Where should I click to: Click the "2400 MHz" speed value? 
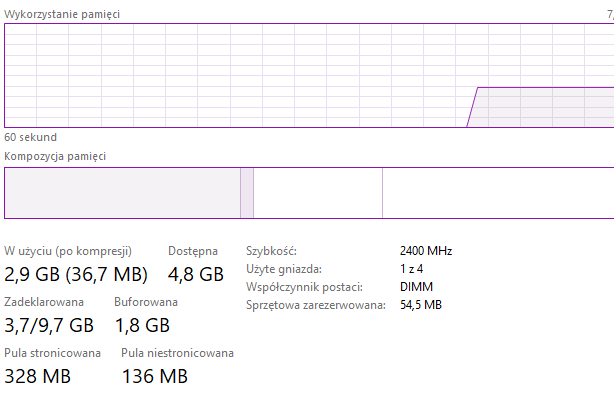point(426,251)
